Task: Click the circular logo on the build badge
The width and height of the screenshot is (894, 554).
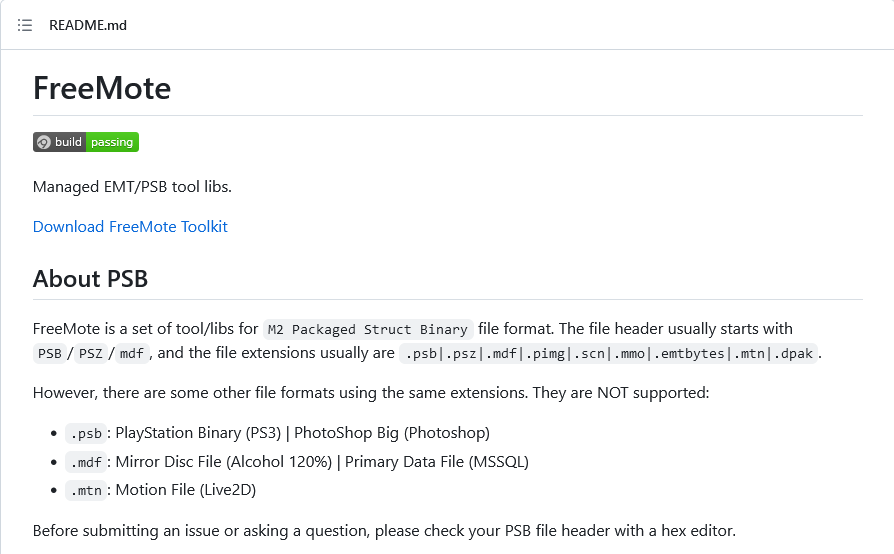Action: tap(43, 142)
